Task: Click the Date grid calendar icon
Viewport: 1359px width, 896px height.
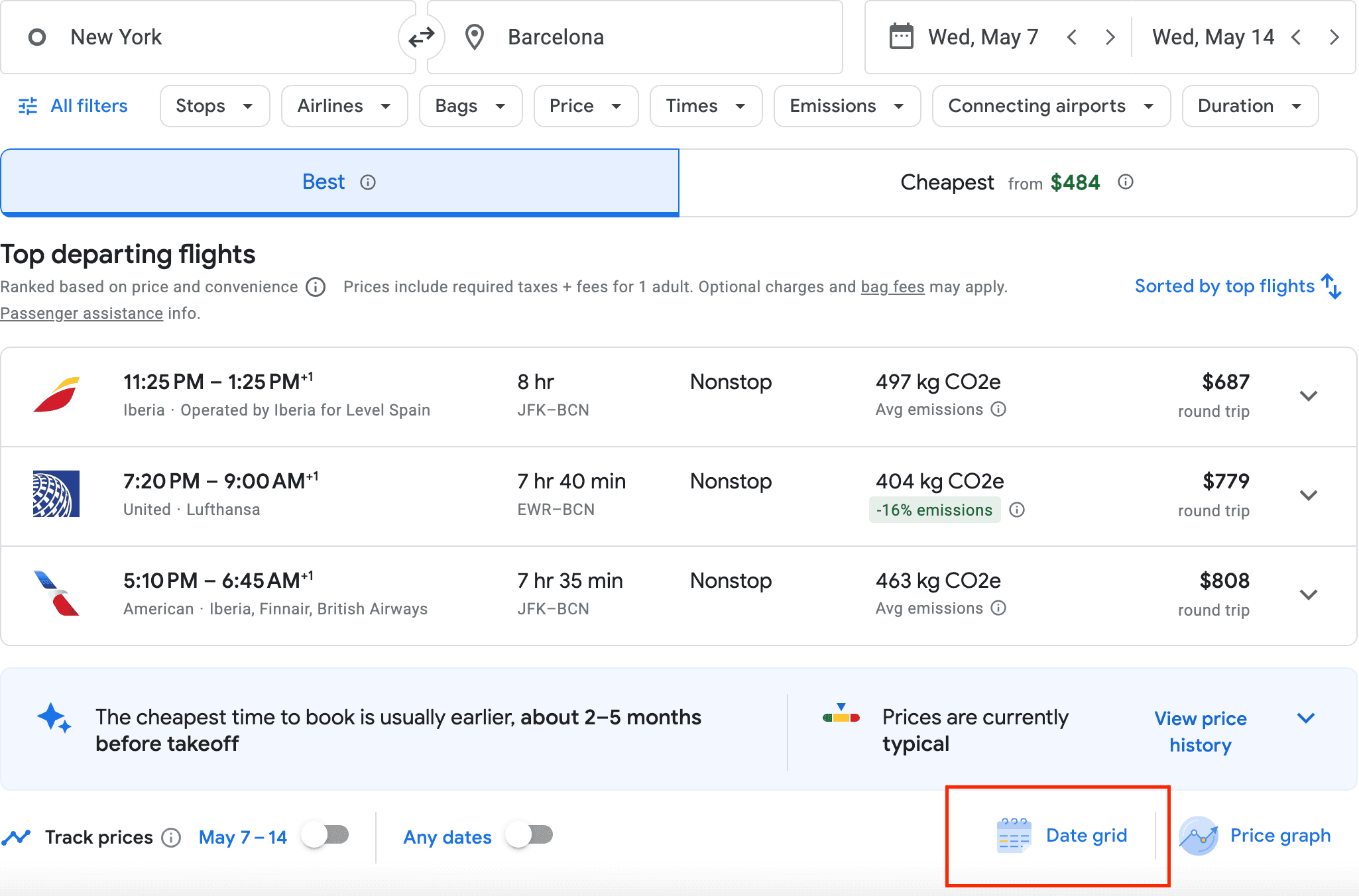Action: [1014, 836]
